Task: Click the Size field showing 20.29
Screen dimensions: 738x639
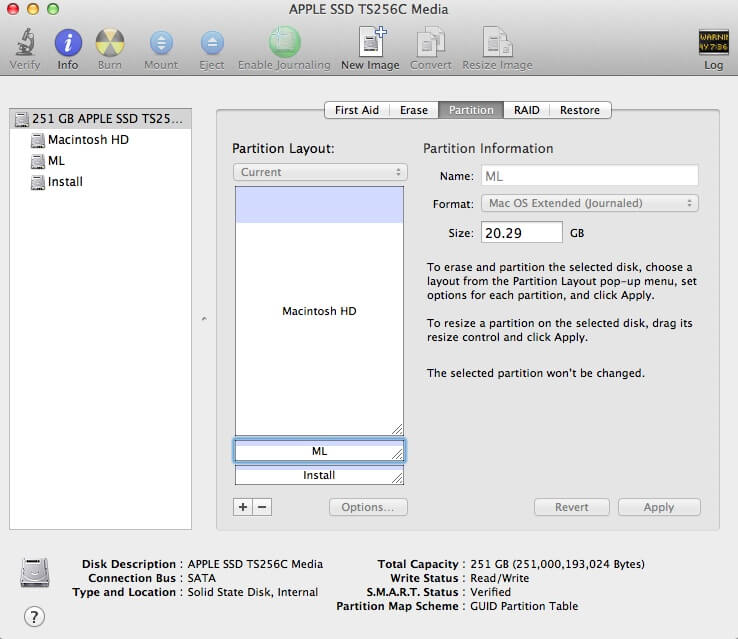Action: [x=521, y=232]
